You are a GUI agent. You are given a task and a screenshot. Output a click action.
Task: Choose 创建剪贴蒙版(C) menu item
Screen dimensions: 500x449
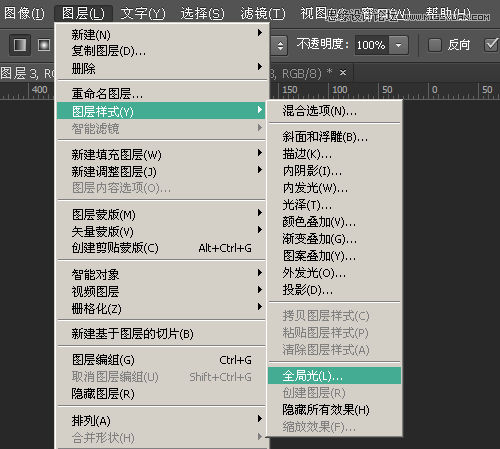coord(162,248)
